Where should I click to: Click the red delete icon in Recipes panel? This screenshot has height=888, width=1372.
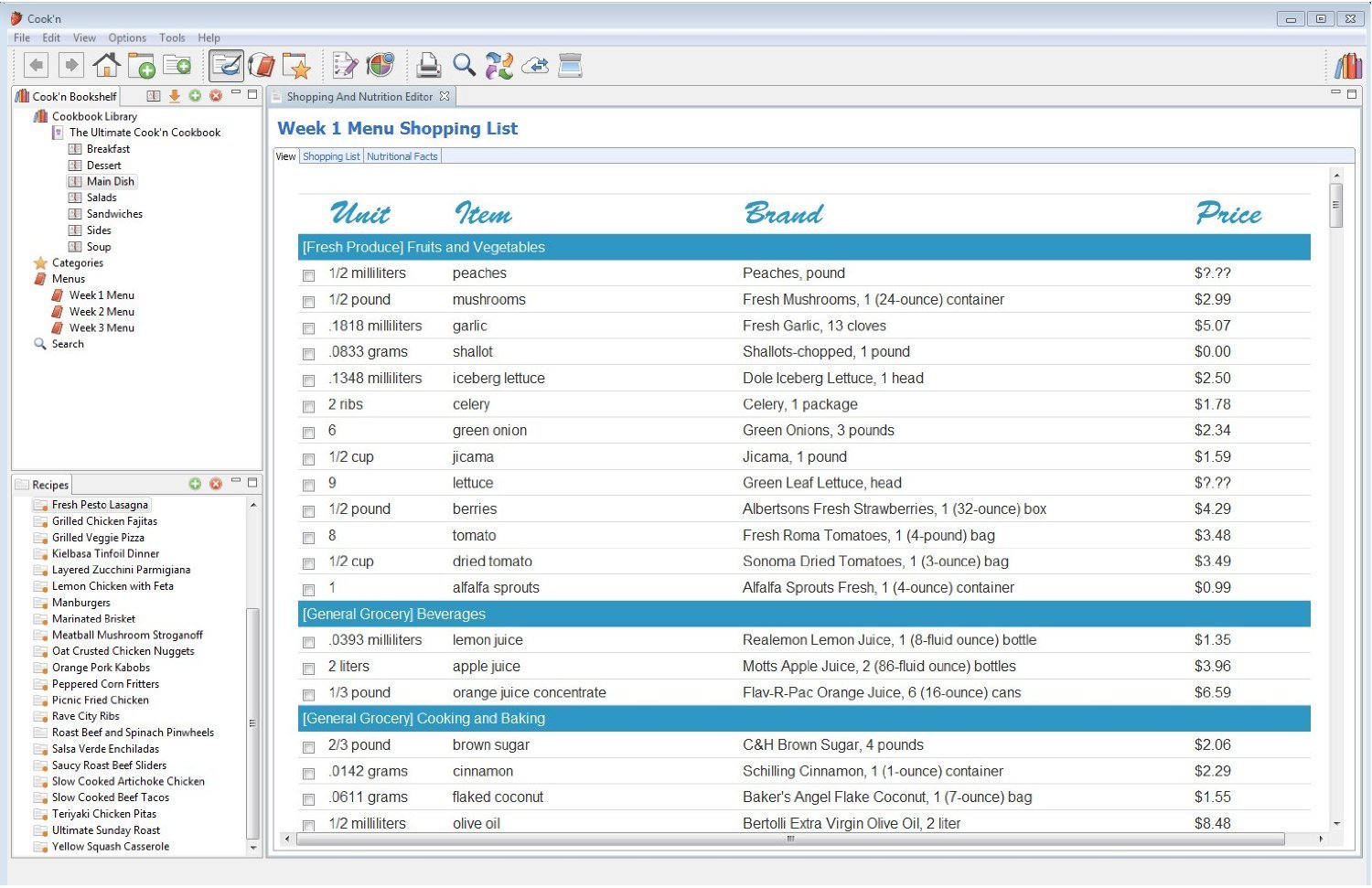(x=216, y=484)
